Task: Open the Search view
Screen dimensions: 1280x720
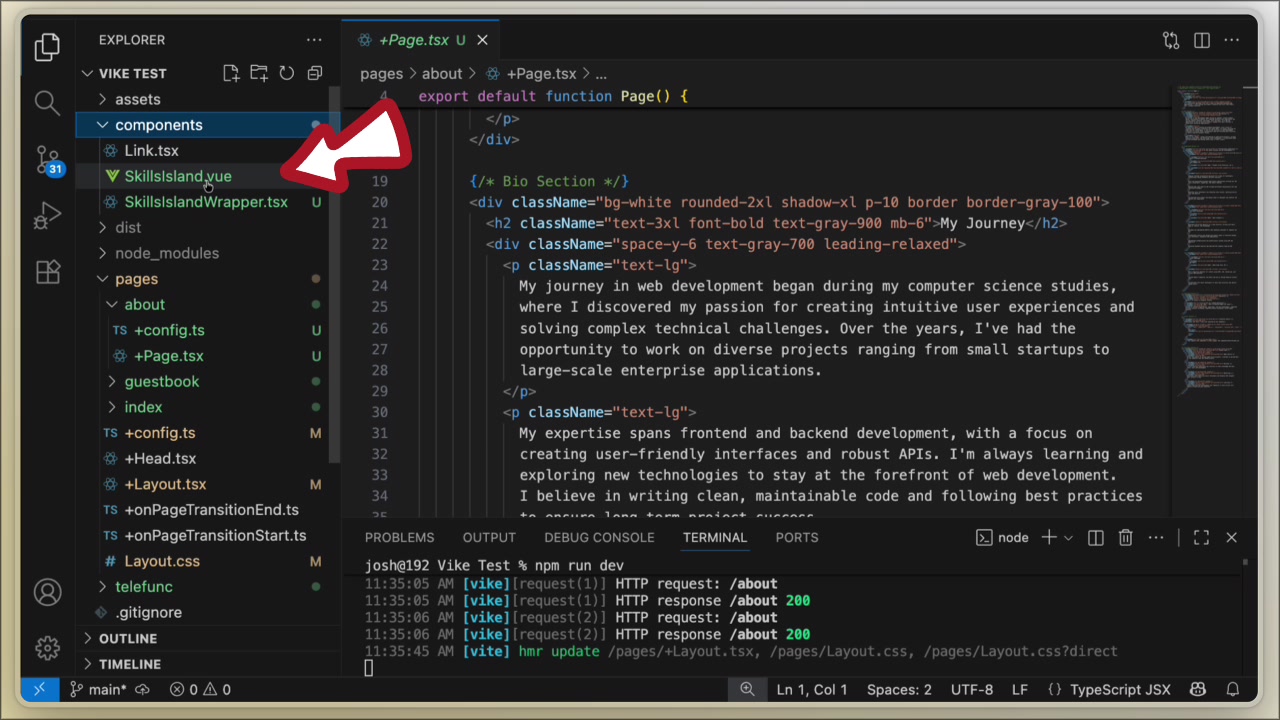Action: pos(47,102)
